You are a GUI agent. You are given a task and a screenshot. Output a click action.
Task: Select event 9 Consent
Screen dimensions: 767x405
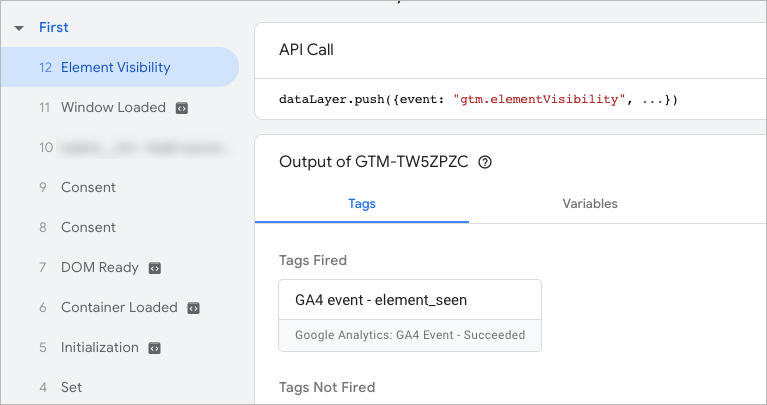[88, 188]
